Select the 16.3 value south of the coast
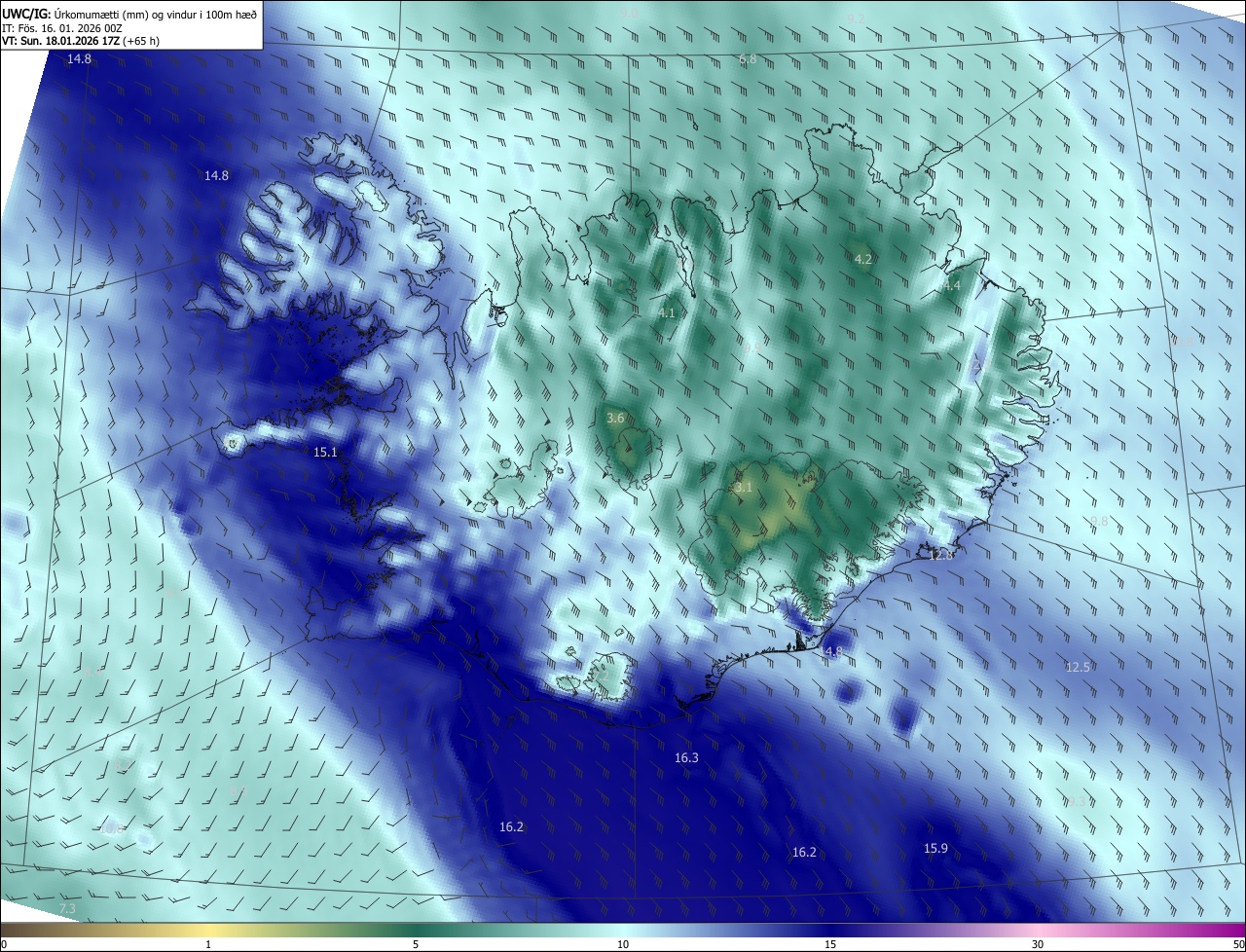The height and width of the screenshot is (952, 1246). 686,757
